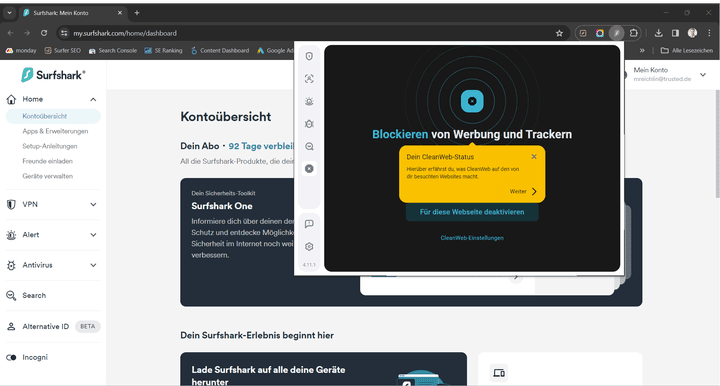The image size is (720, 386).
Task: Open Freunde einladen
Action: coord(47,161)
